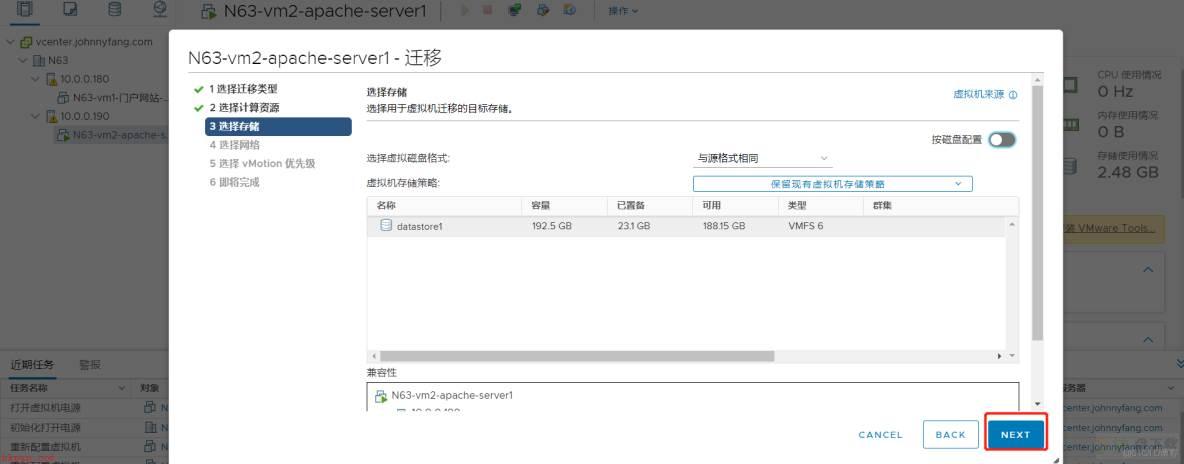Click the 188.15 GB available cell
Image resolution: width=1184 pixels, height=464 pixels.
[724, 226]
